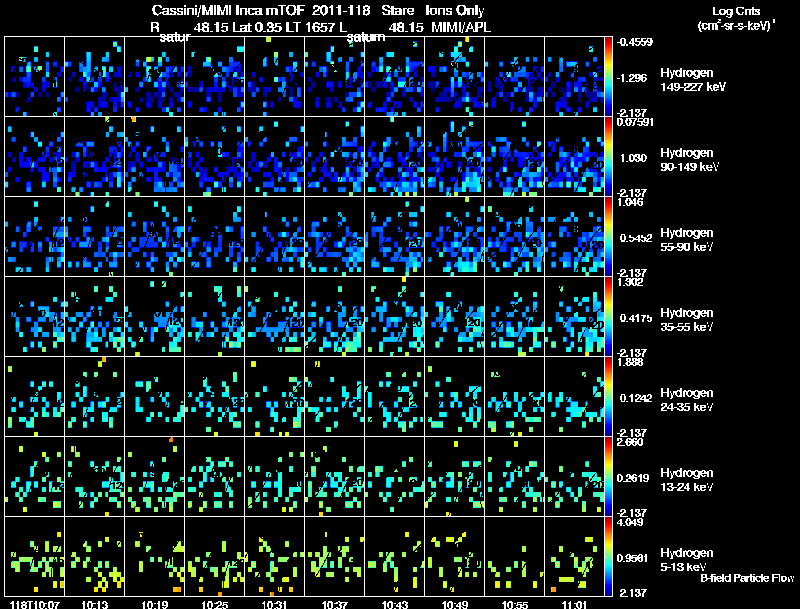Click the 2.660 scale value
The height and width of the screenshot is (609, 800).
coord(630,442)
